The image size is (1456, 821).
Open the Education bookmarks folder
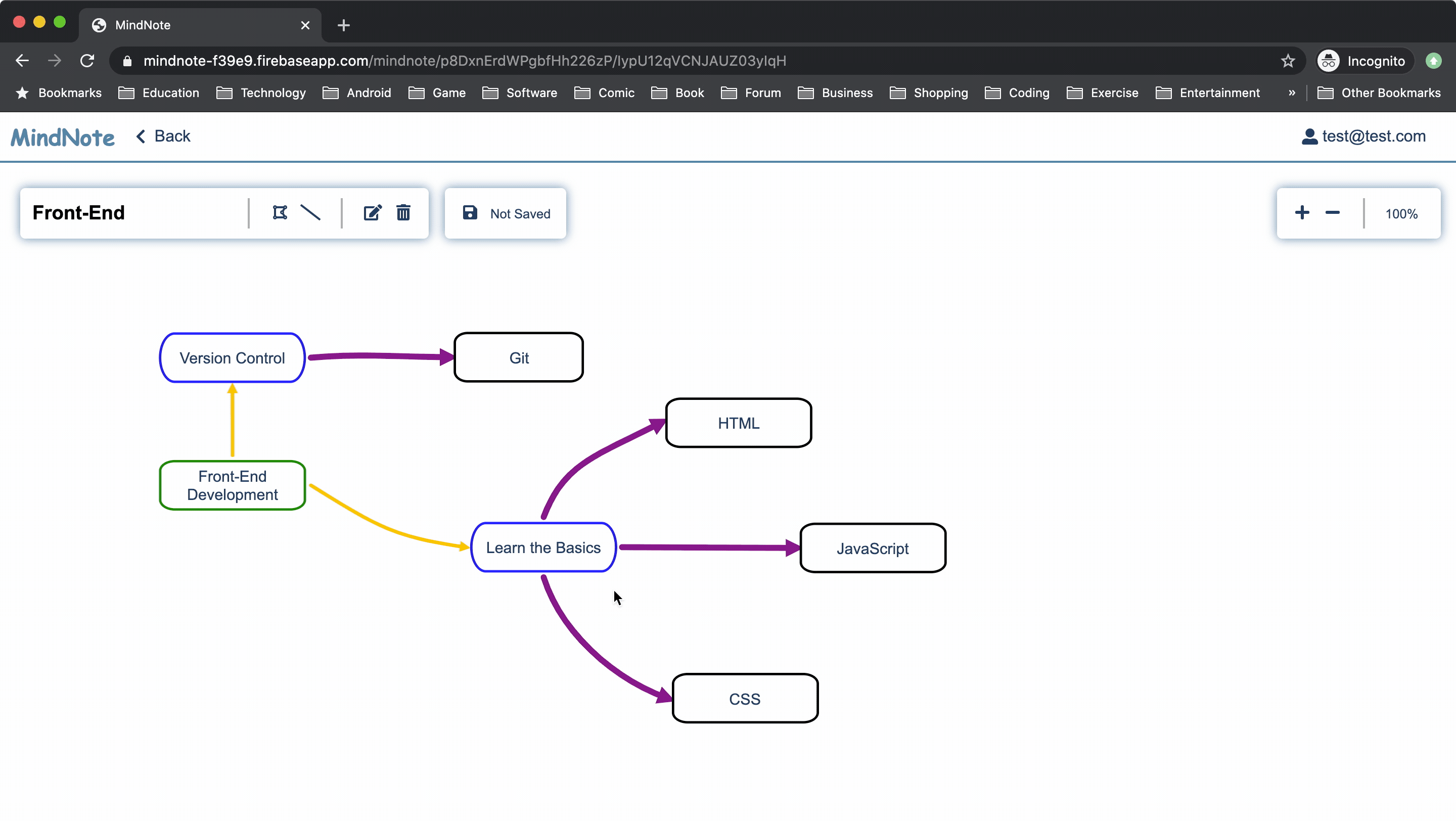point(159,93)
